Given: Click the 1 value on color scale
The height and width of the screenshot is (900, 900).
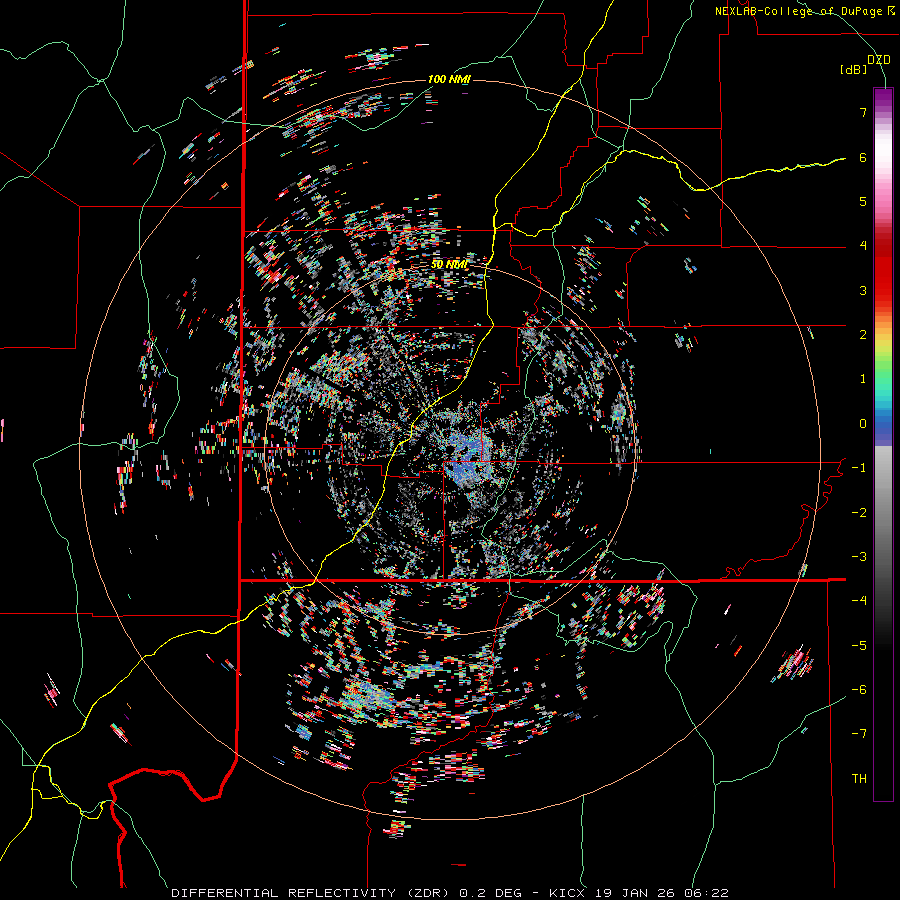Looking at the screenshot, I should point(863,379).
